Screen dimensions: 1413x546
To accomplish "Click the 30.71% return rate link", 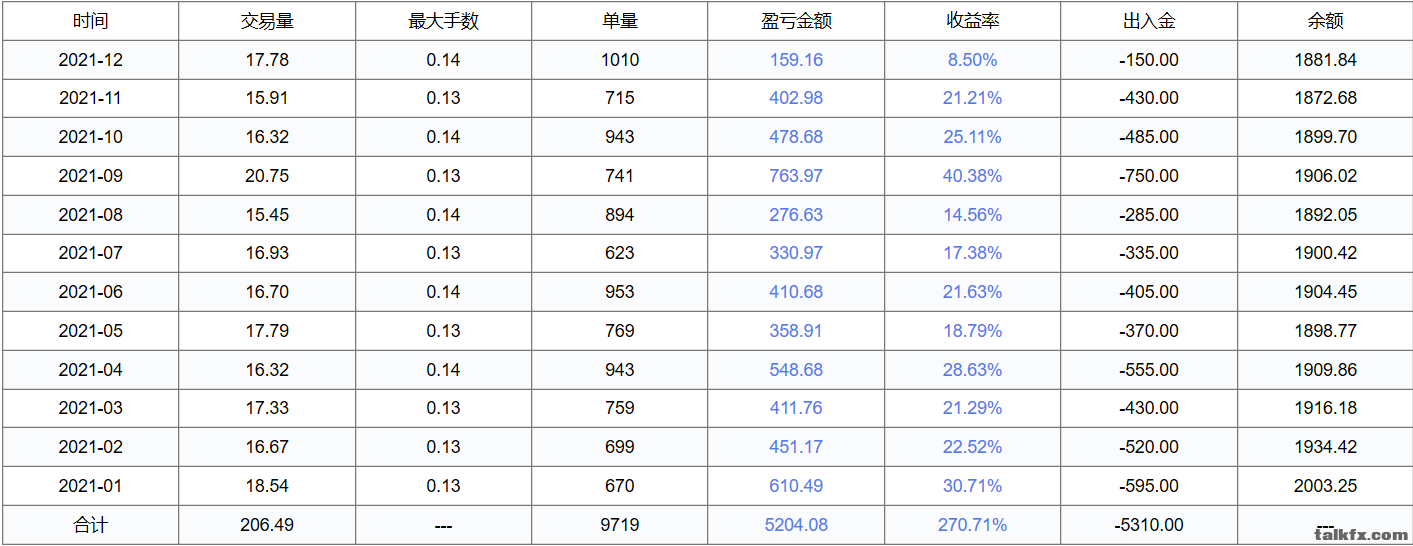I will [973, 486].
